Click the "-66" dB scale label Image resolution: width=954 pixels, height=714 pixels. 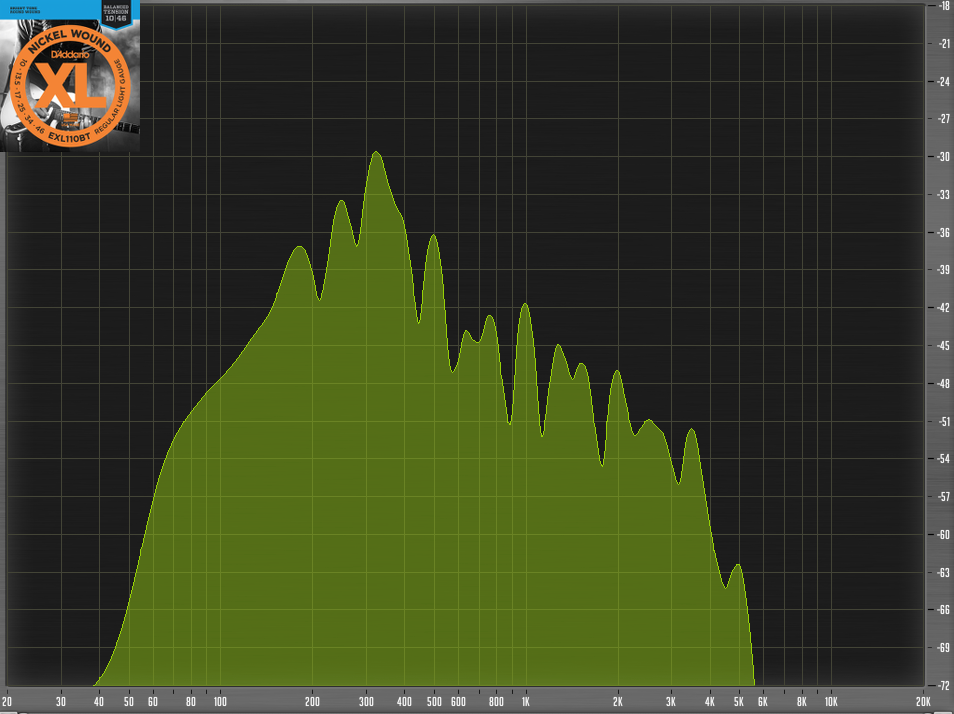(943, 610)
